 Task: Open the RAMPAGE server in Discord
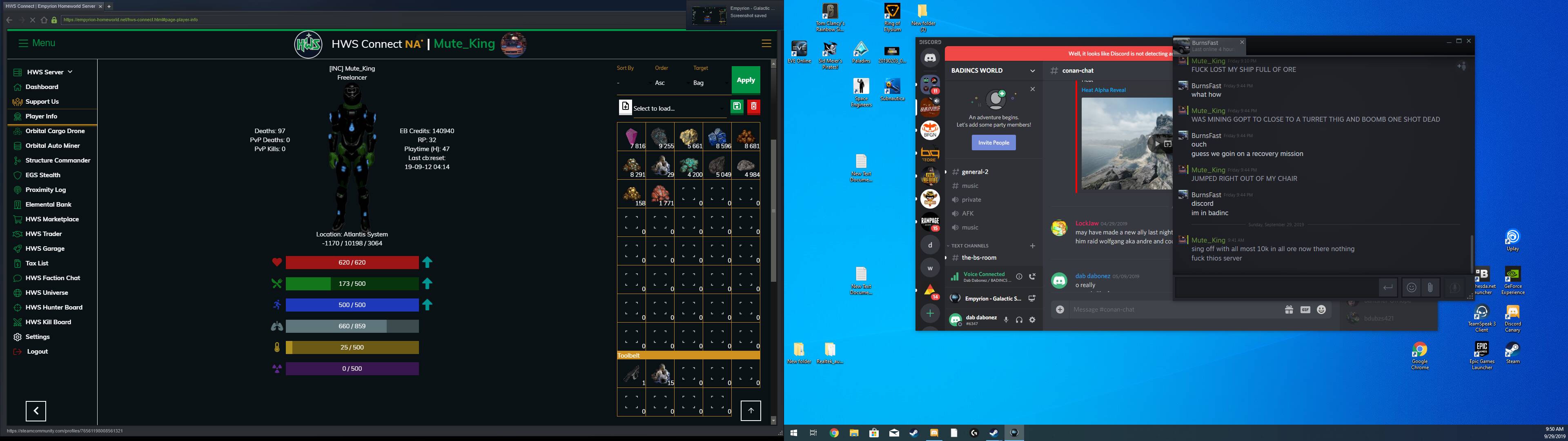pyautogui.click(x=930, y=222)
